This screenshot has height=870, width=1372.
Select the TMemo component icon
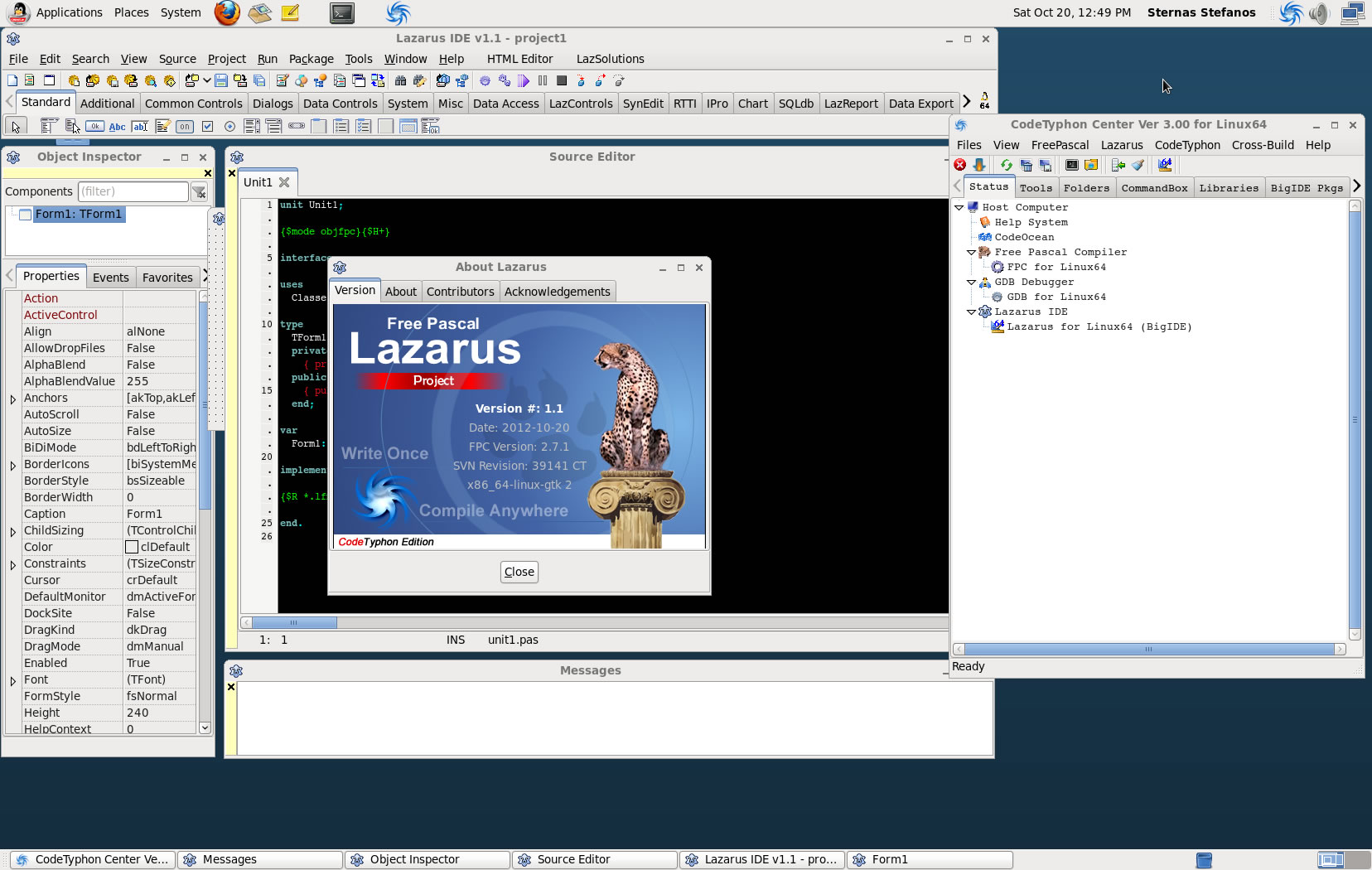pos(163,126)
